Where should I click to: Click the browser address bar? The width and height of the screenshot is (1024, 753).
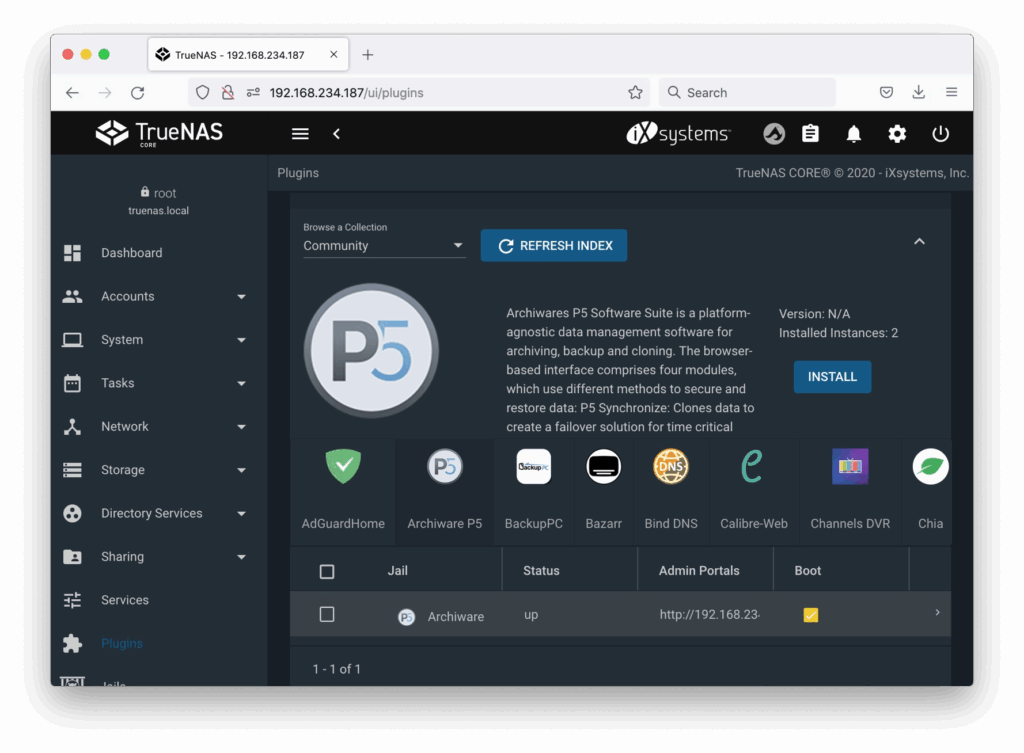coord(440,93)
